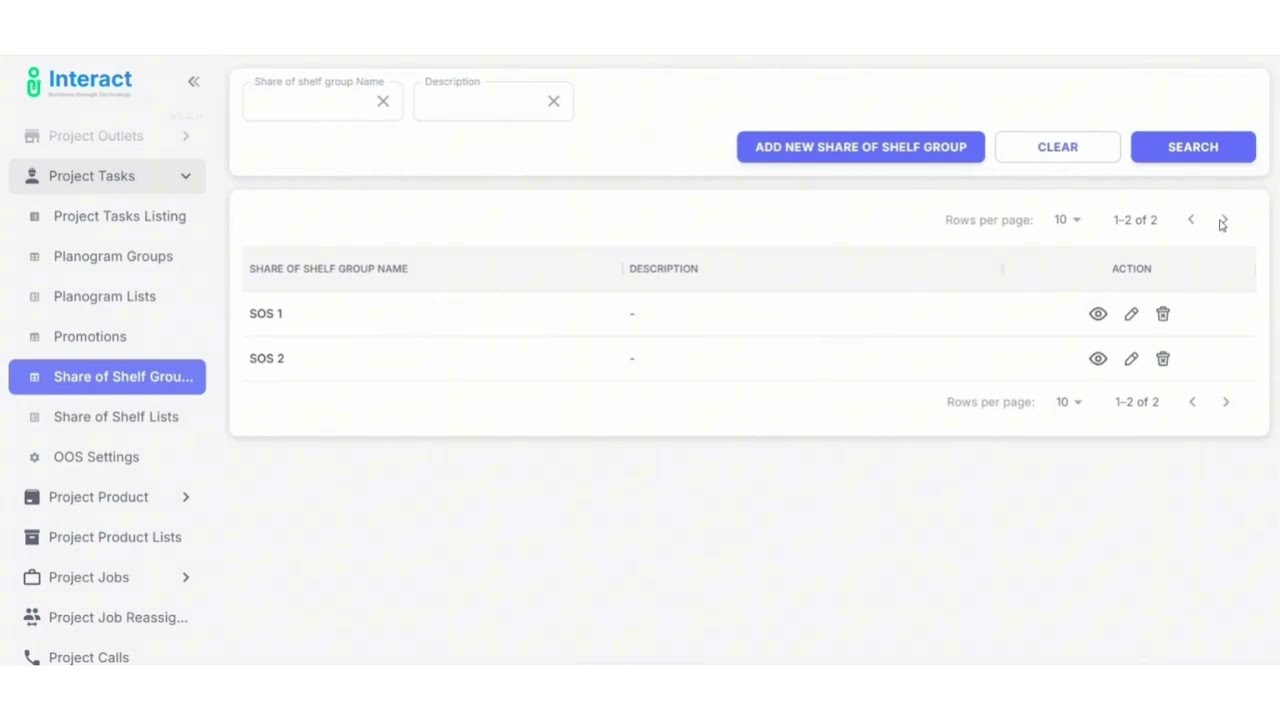The image size is (1280, 720).
Task: Edit SOS 2 with pencil icon
Action: [x=1131, y=359]
